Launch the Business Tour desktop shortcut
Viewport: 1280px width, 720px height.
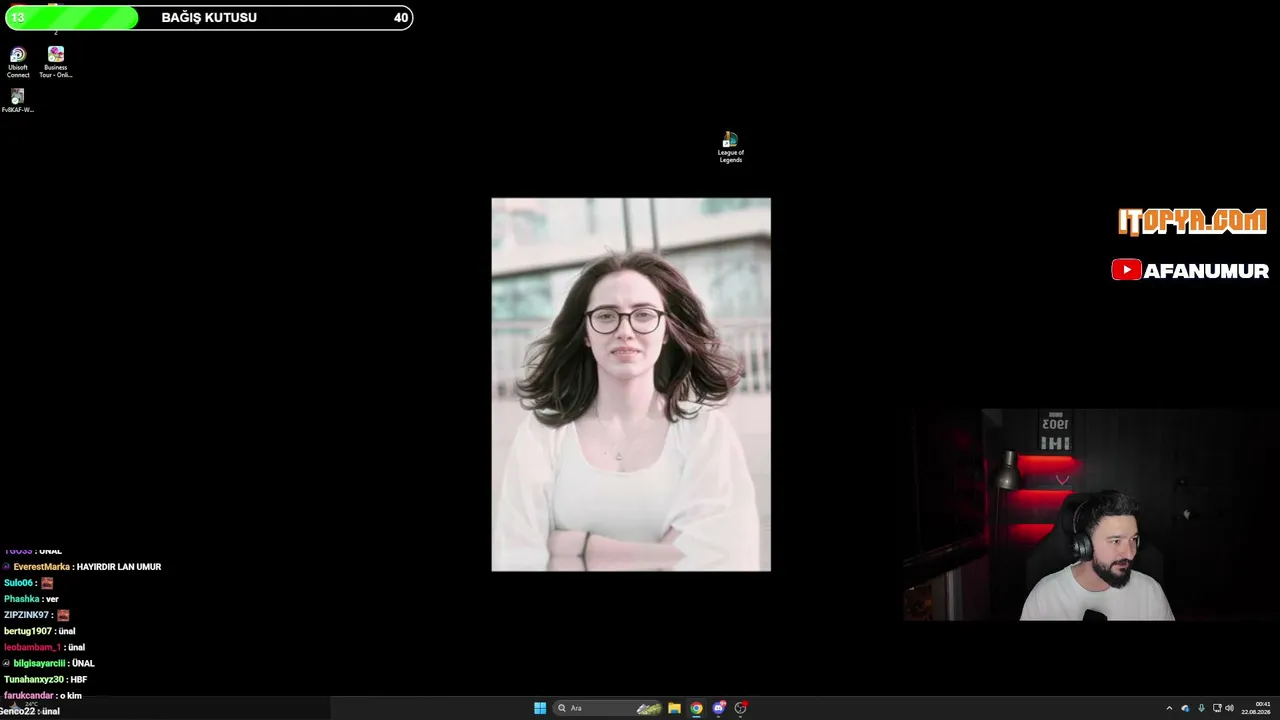56,62
